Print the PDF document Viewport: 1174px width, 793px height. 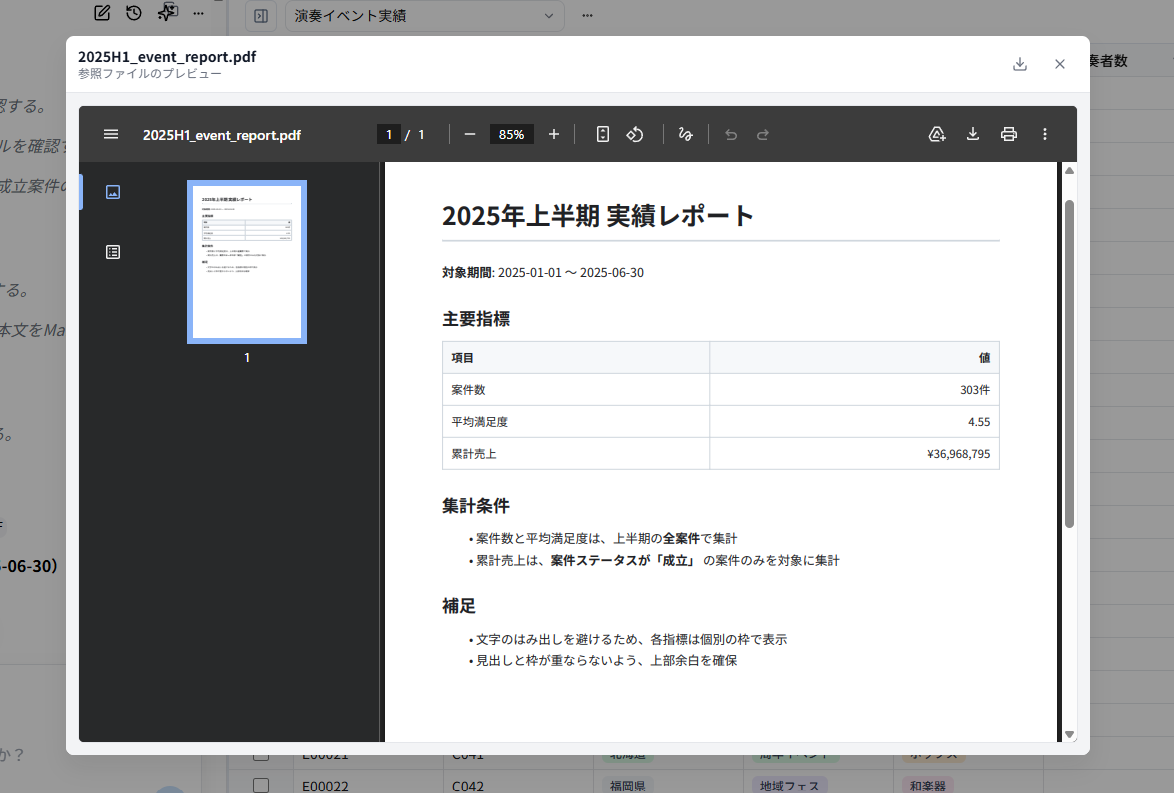(x=1009, y=135)
